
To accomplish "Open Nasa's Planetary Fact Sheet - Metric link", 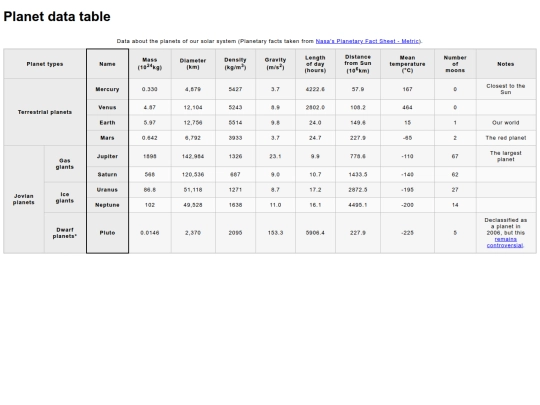I will coord(367,41).
